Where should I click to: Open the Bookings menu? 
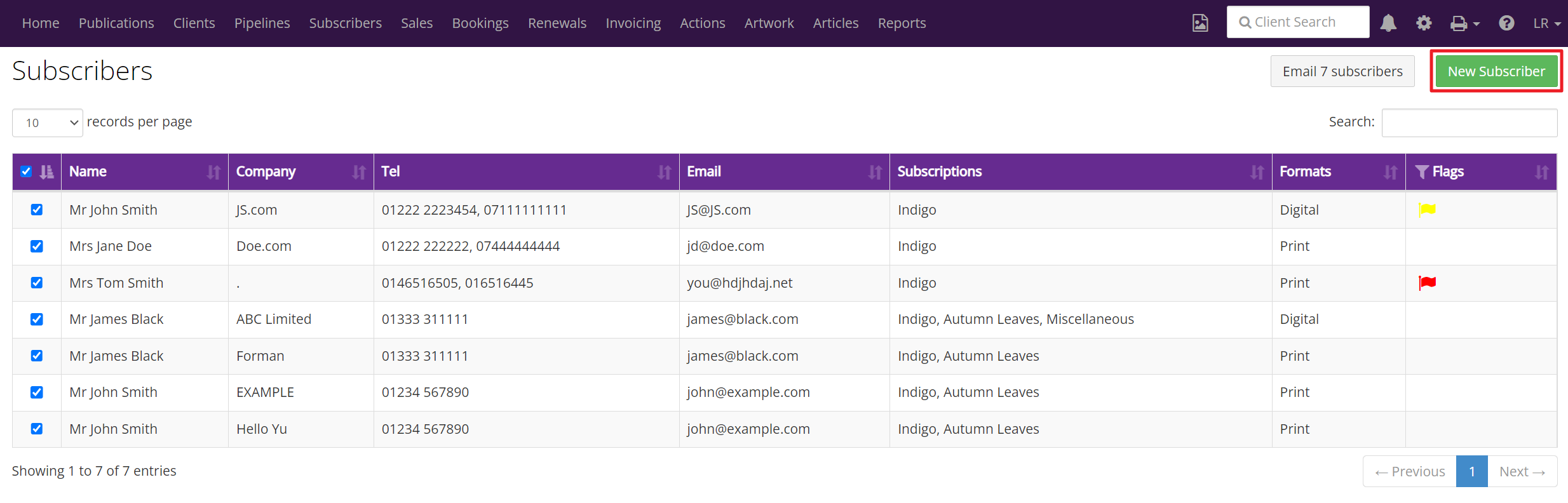[x=480, y=23]
